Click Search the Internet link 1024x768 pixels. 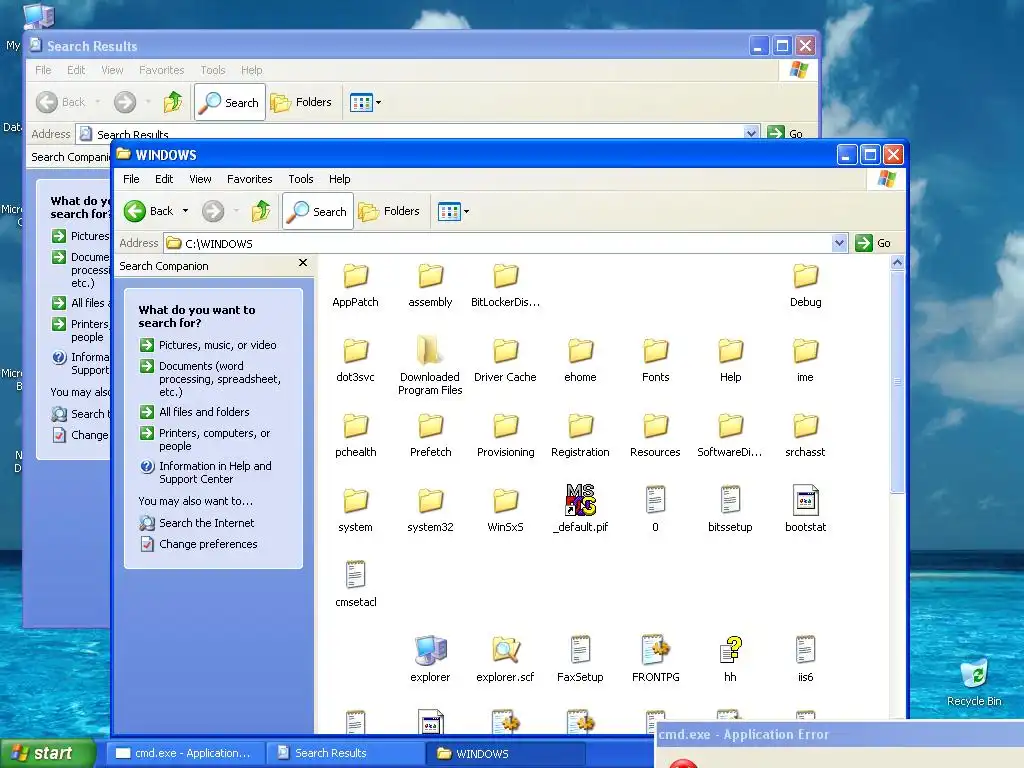click(x=206, y=523)
